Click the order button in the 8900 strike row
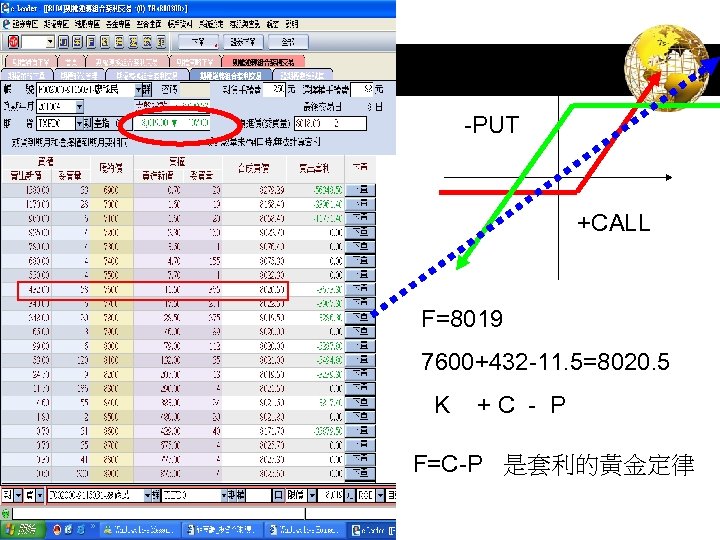 coord(360,473)
